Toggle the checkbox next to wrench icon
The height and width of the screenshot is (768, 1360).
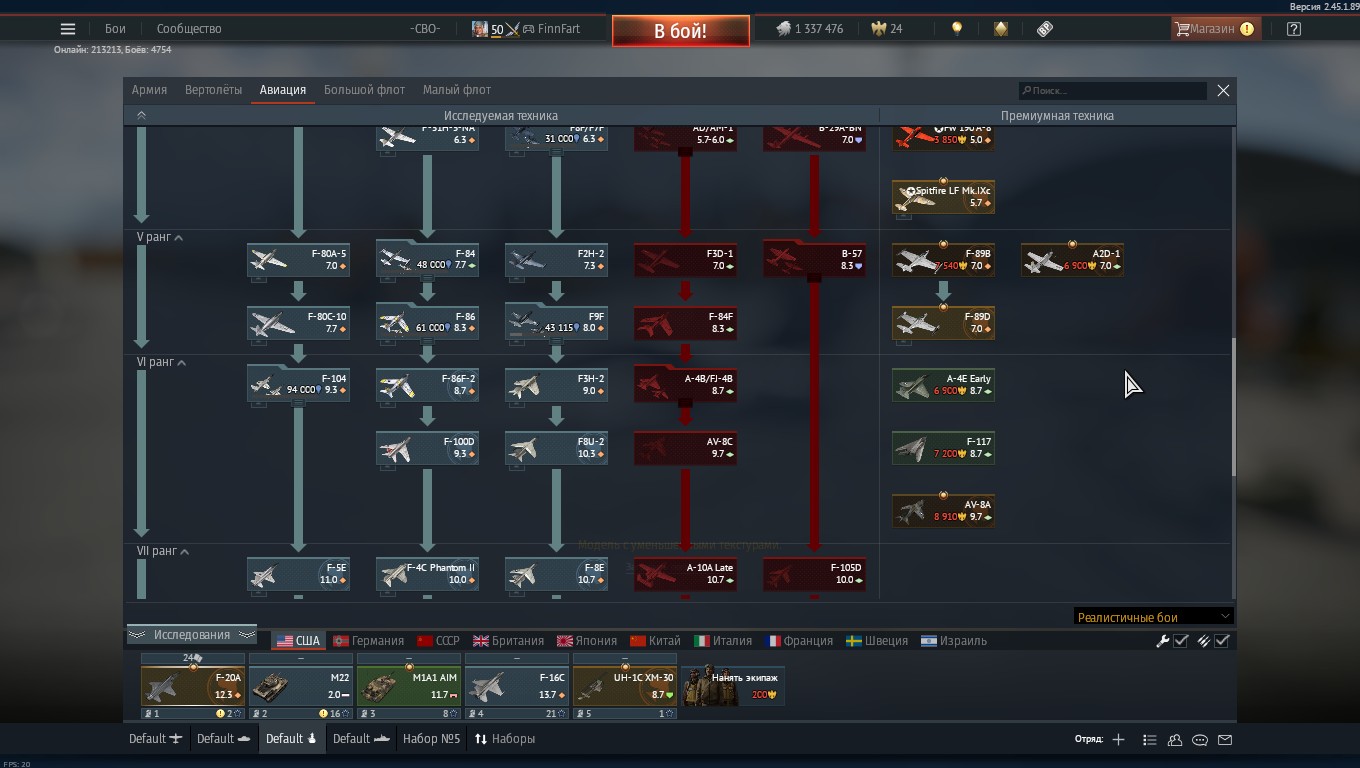pyautogui.click(x=1181, y=641)
